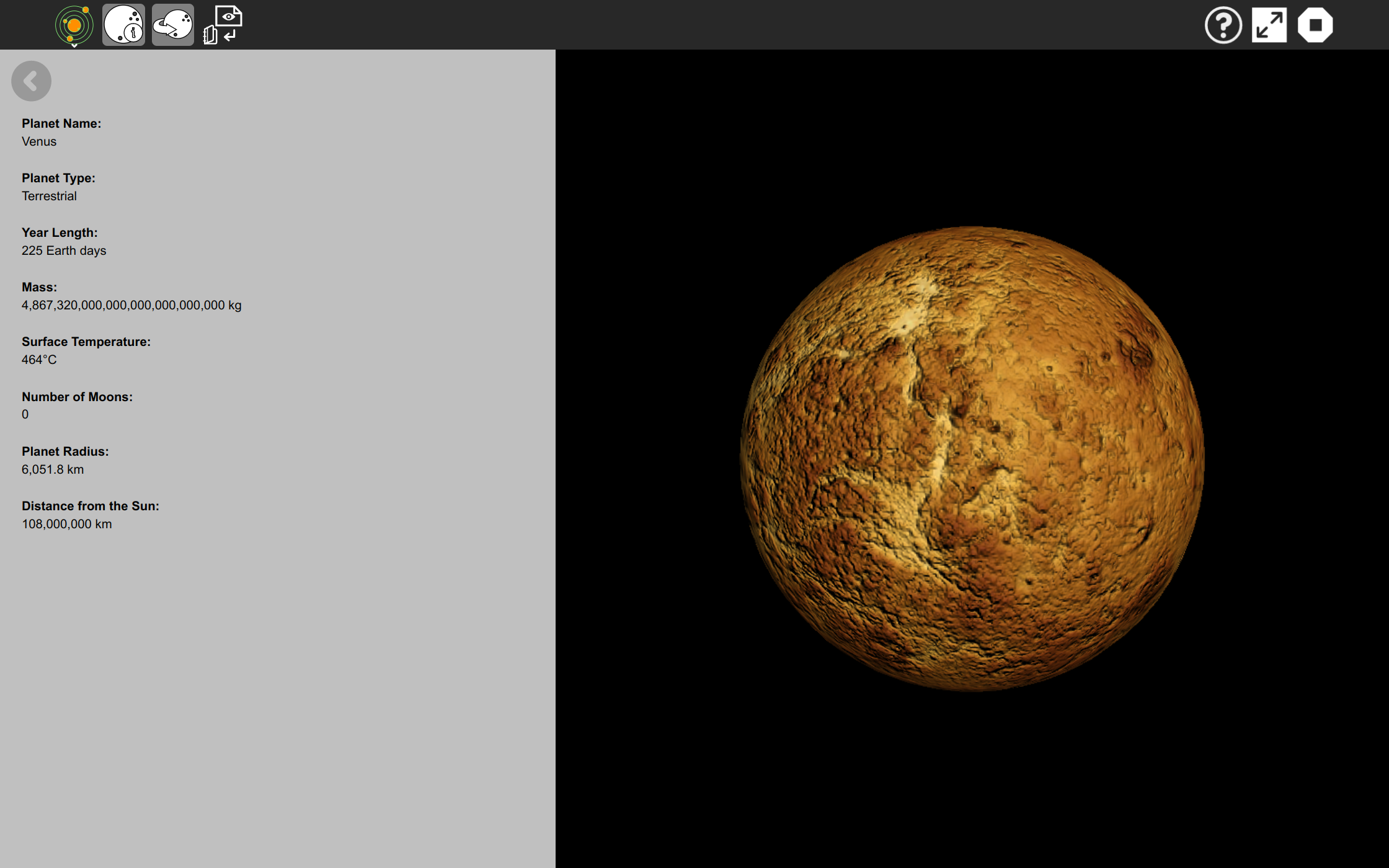This screenshot has height=868, width=1389.
Task: Open the help question mark icon
Action: click(x=1223, y=25)
